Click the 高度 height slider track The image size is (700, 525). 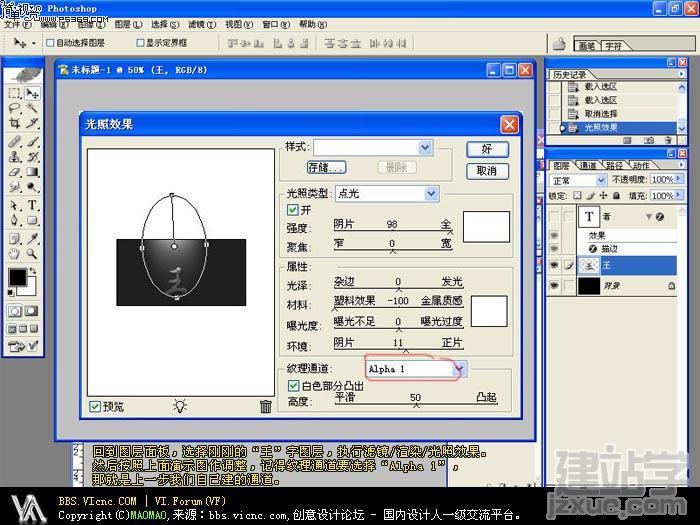pos(415,404)
